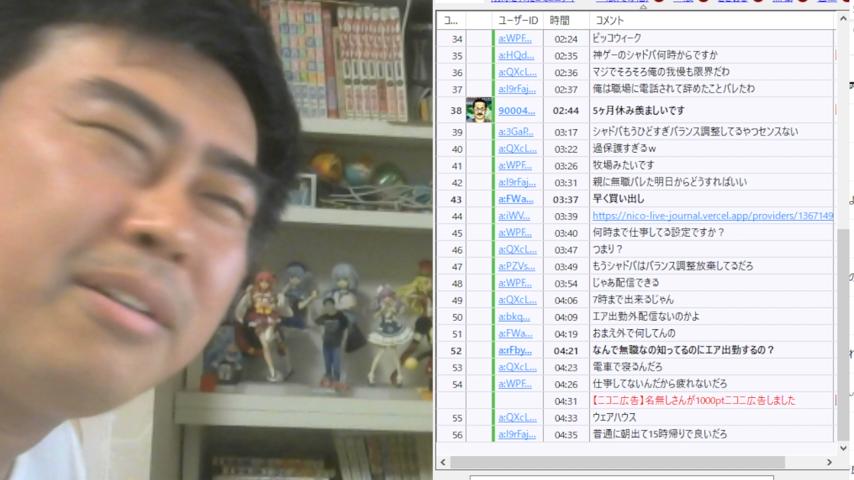This screenshot has height=480, width=854.
Task: Click the vertical scrollbar thumb
Action: tap(843, 334)
